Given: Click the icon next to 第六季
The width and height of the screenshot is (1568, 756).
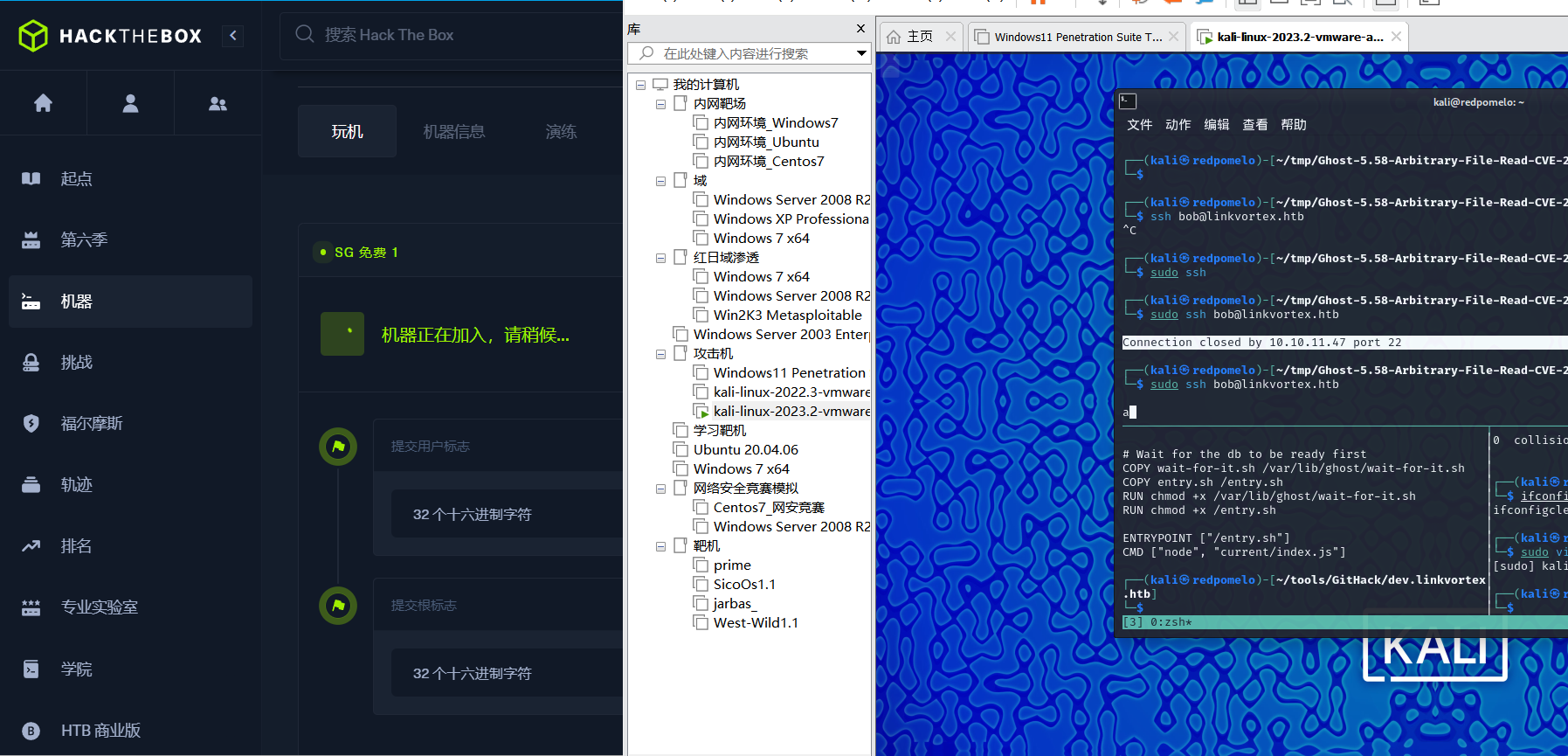Looking at the screenshot, I should [31, 239].
